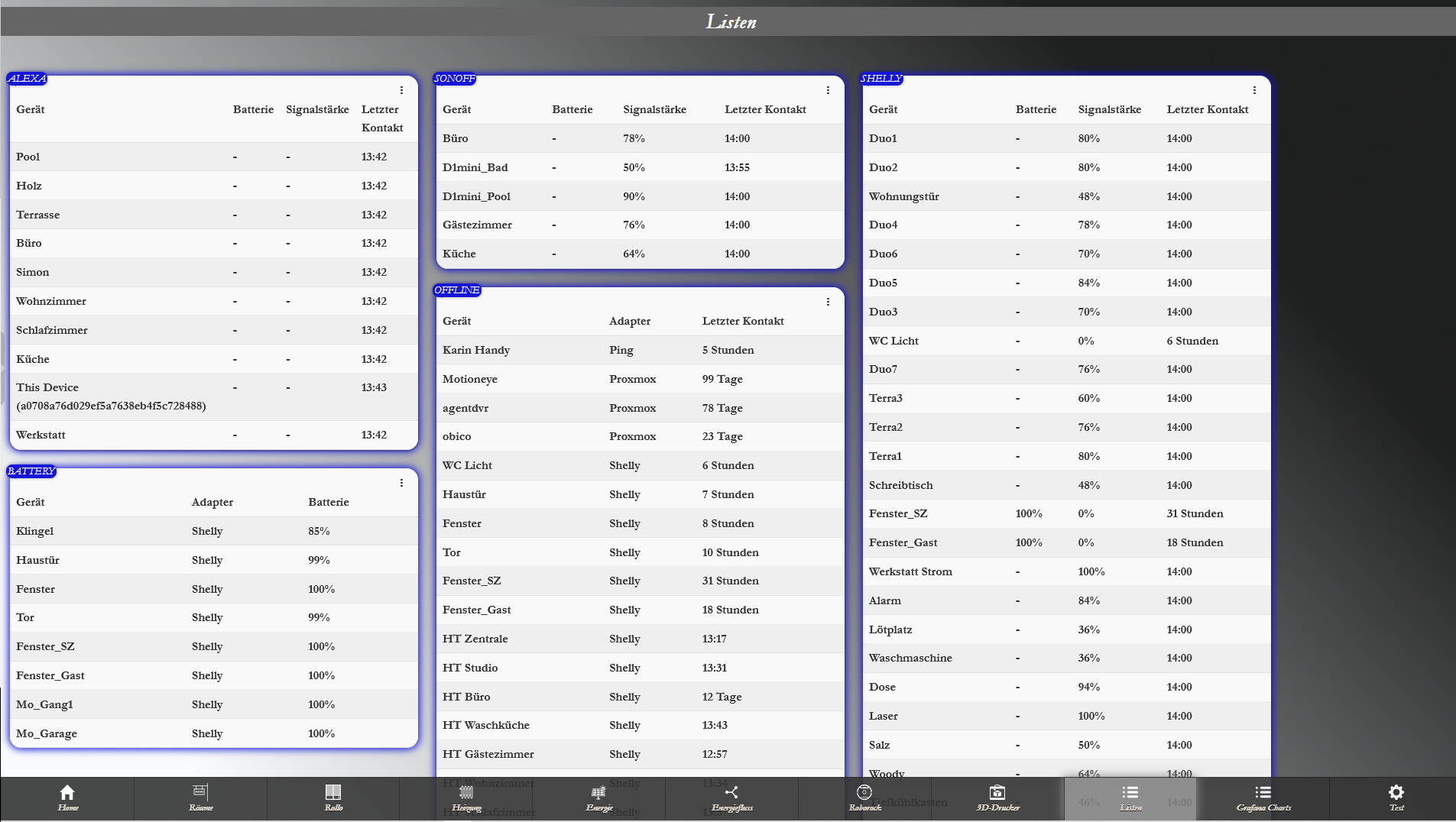Open the BATTERY card options menu

(x=401, y=483)
